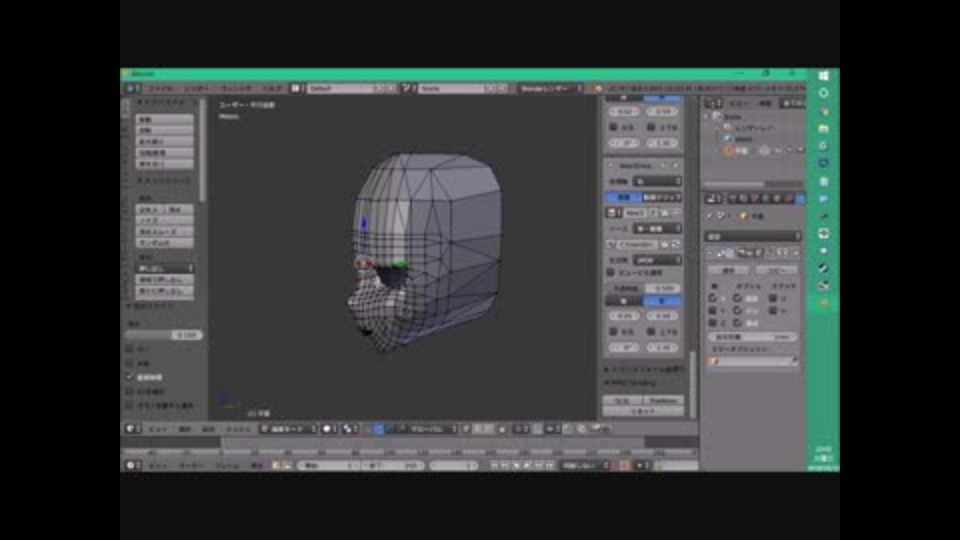Click the auto keyframe record icon
The height and width of the screenshot is (540, 960).
624,465
